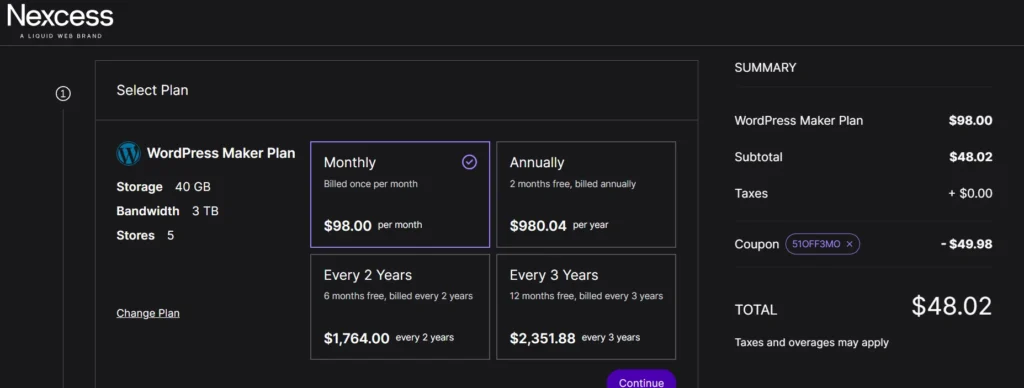Click the A Liquid Web Brand tagline

coord(61,36)
